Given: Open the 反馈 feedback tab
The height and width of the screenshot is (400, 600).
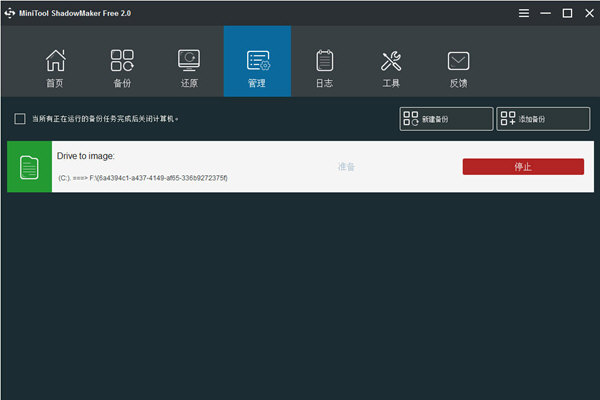Looking at the screenshot, I should coord(458,68).
